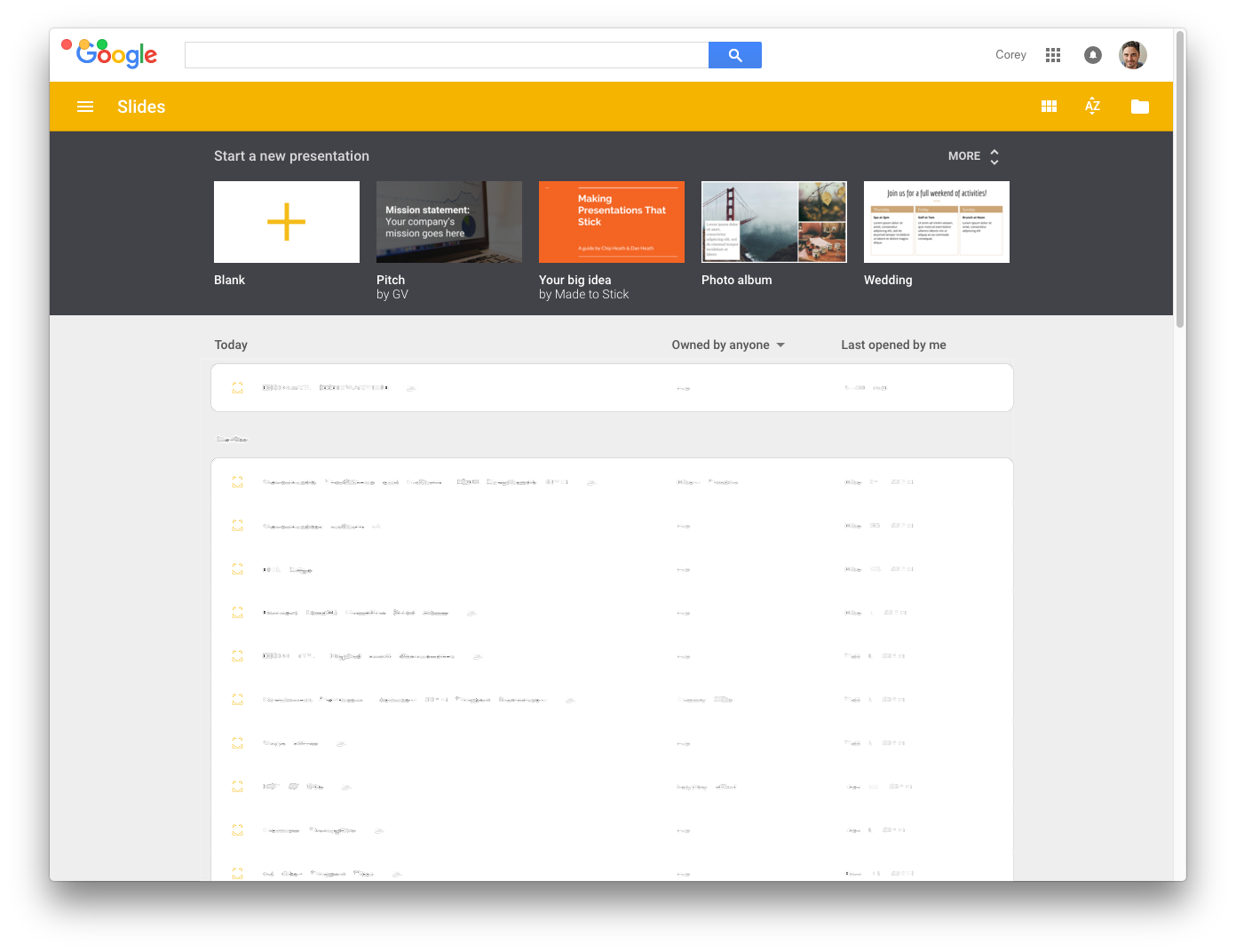The width and height of the screenshot is (1236, 952).
Task: Open the presentation listed under Today
Action: pos(612,388)
